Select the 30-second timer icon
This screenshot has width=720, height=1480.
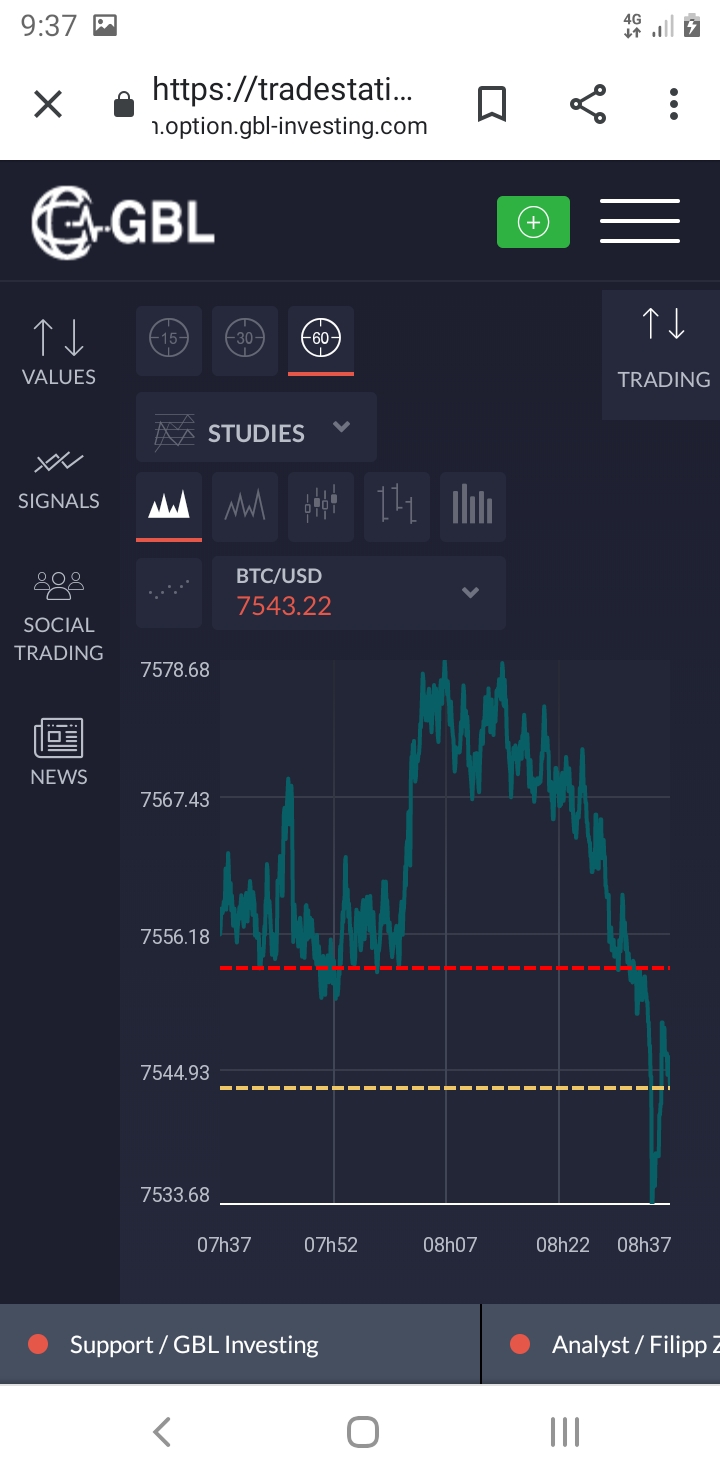[245, 339]
